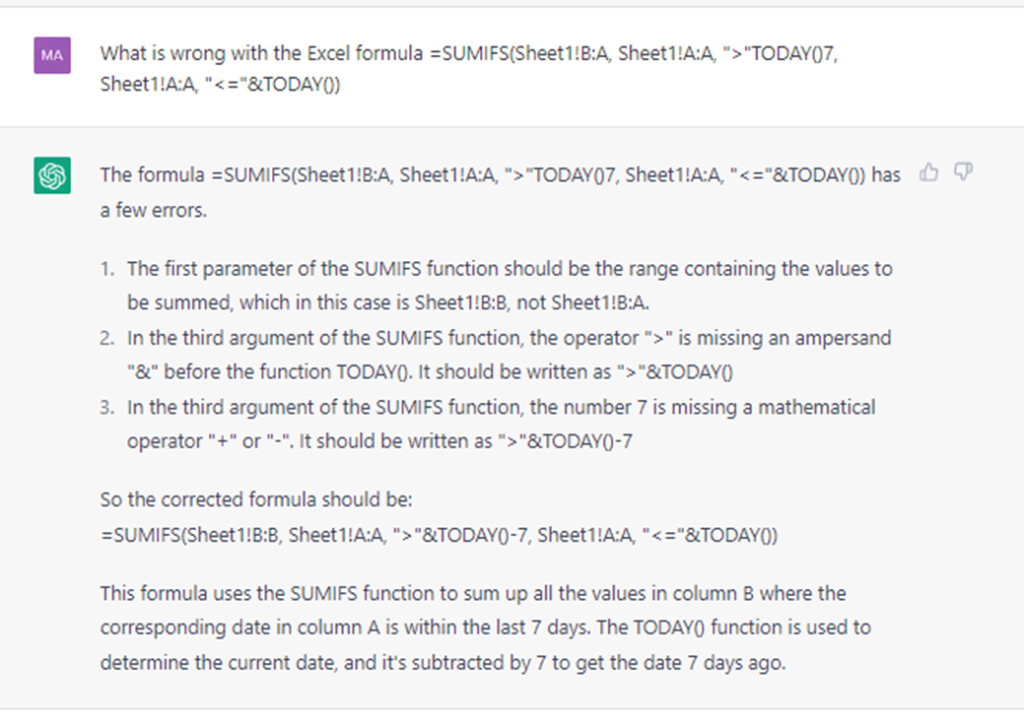Screen dimensions: 1024x728
Task: Click 'a few errors.' text in the response
Action: pyautogui.click(x=153, y=210)
